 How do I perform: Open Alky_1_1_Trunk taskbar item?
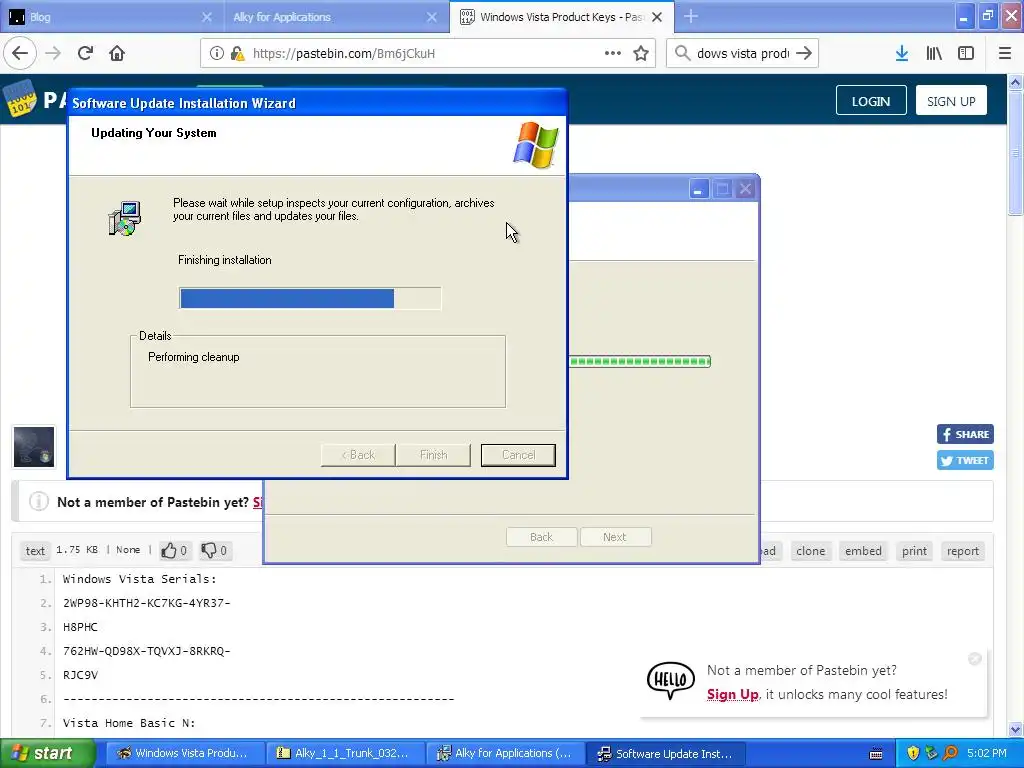pyautogui.click(x=345, y=754)
